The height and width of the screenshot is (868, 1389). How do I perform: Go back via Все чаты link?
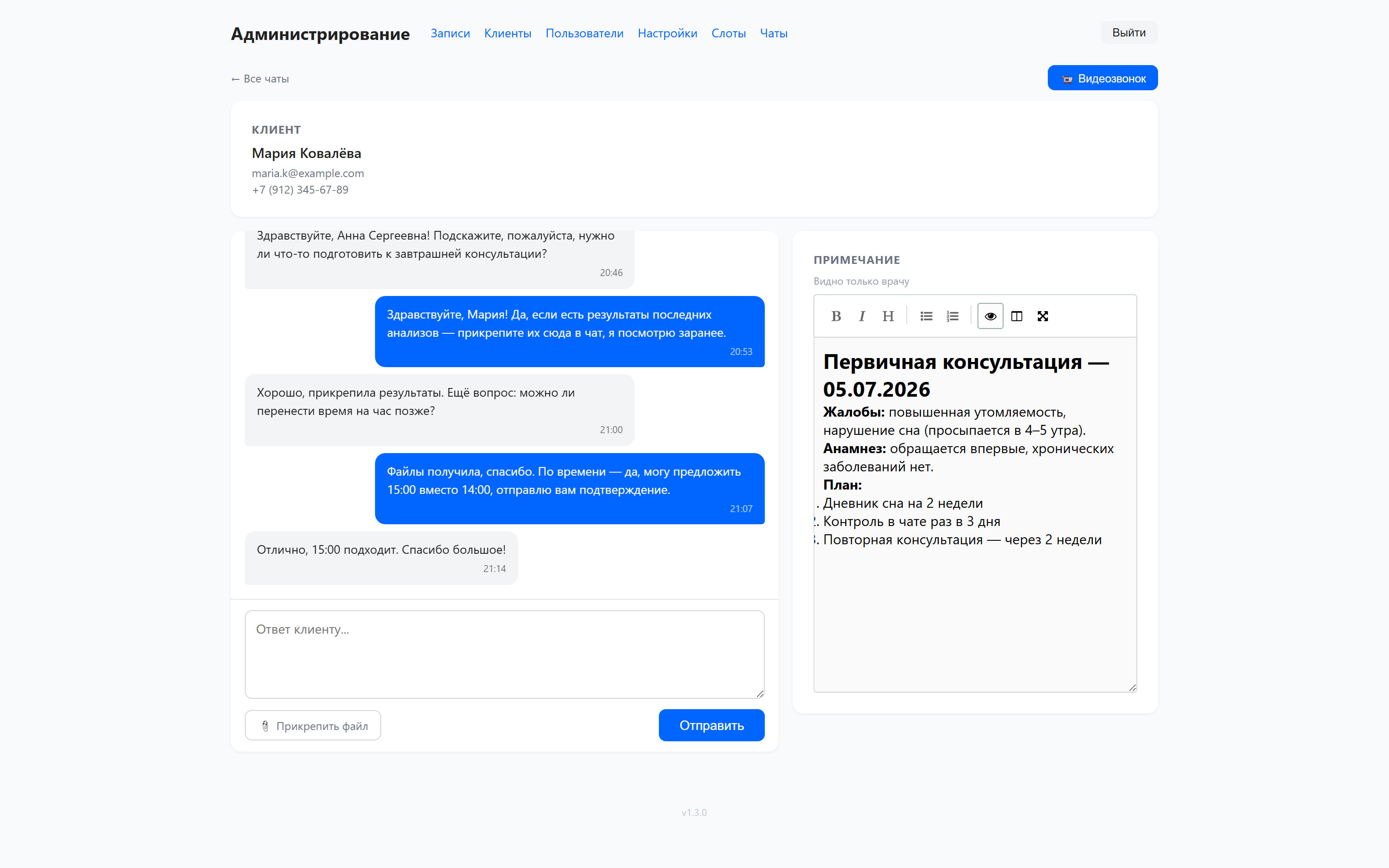point(260,79)
